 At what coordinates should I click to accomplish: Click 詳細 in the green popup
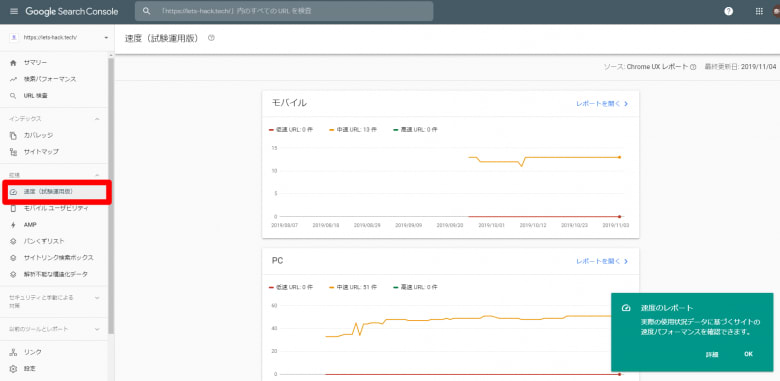[712, 355]
